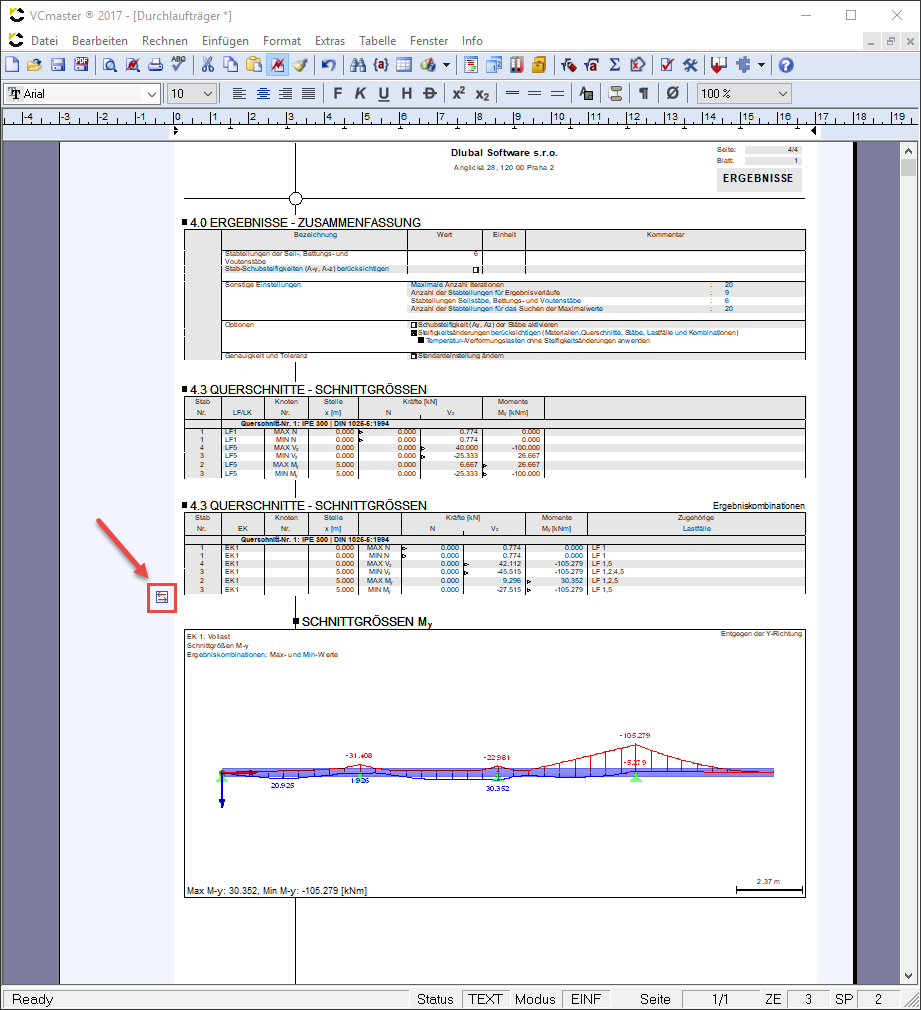The width and height of the screenshot is (921, 1010).
Task: Toggle bold formatting with the F button
Action: [x=337, y=93]
